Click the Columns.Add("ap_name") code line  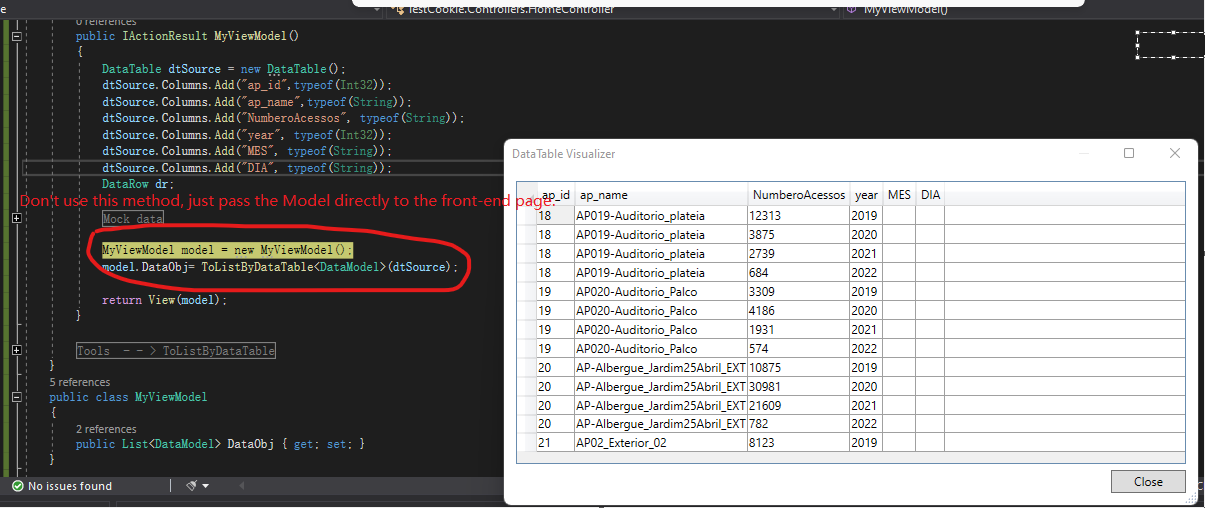(x=256, y=102)
